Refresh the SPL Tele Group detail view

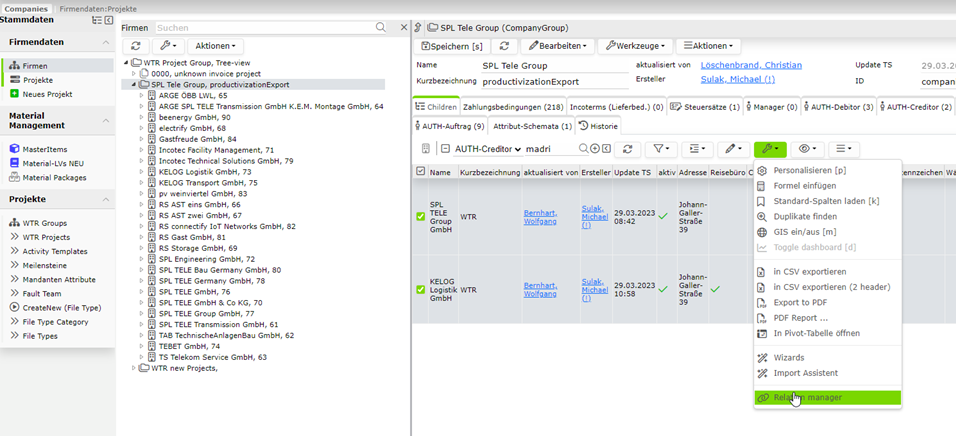[x=504, y=46]
